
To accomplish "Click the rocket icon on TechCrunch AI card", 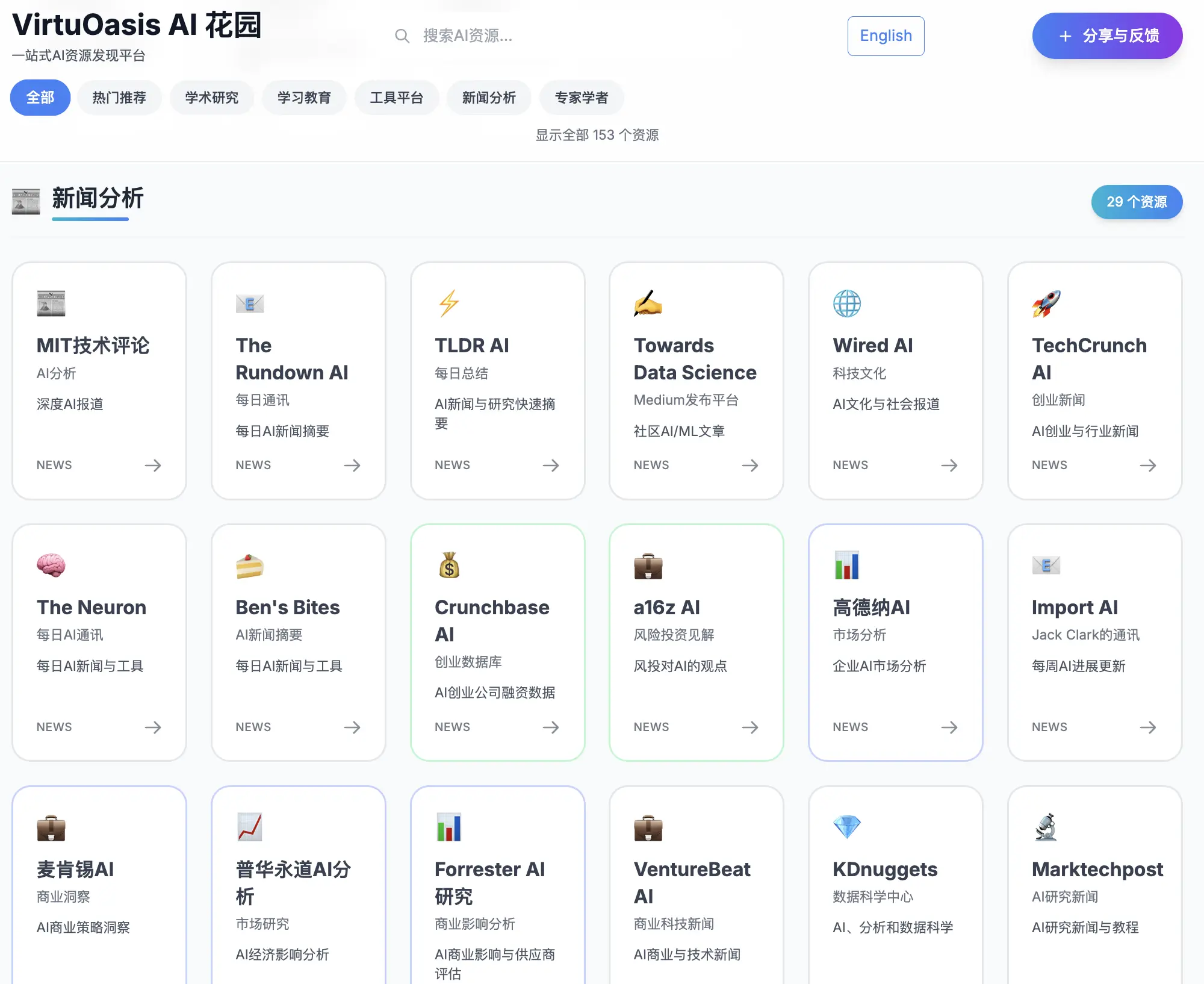I will [1046, 304].
